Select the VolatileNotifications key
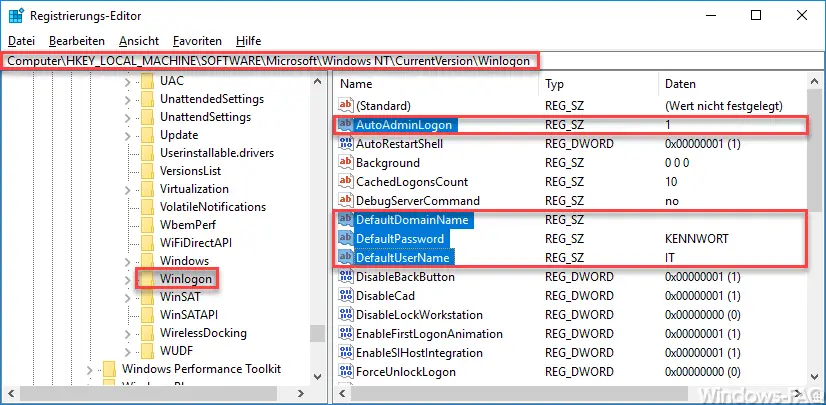This screenshot has width=826, height=405. pos(213,207)
